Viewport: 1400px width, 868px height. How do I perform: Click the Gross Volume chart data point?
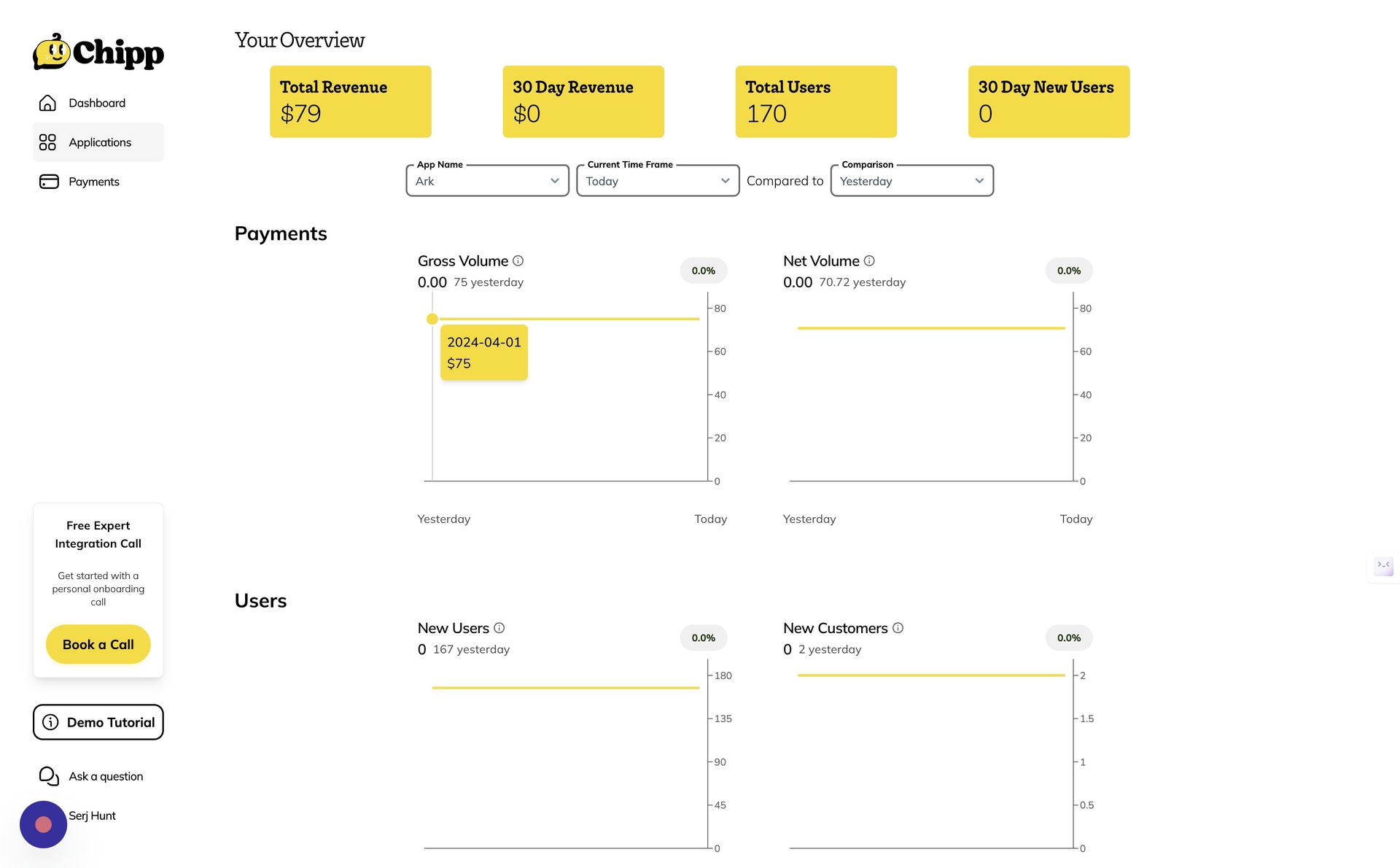432,319
